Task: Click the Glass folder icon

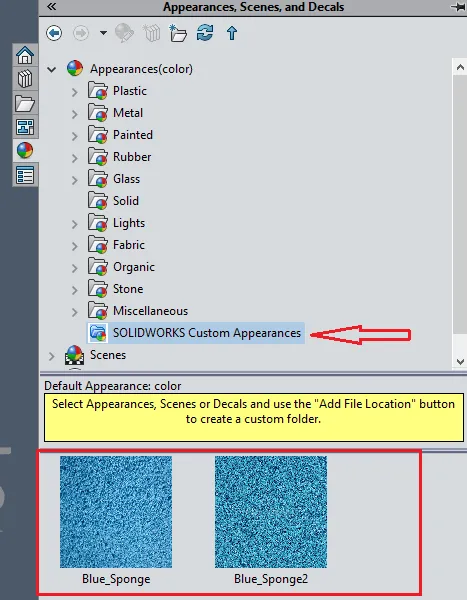Action: (98, 179)
